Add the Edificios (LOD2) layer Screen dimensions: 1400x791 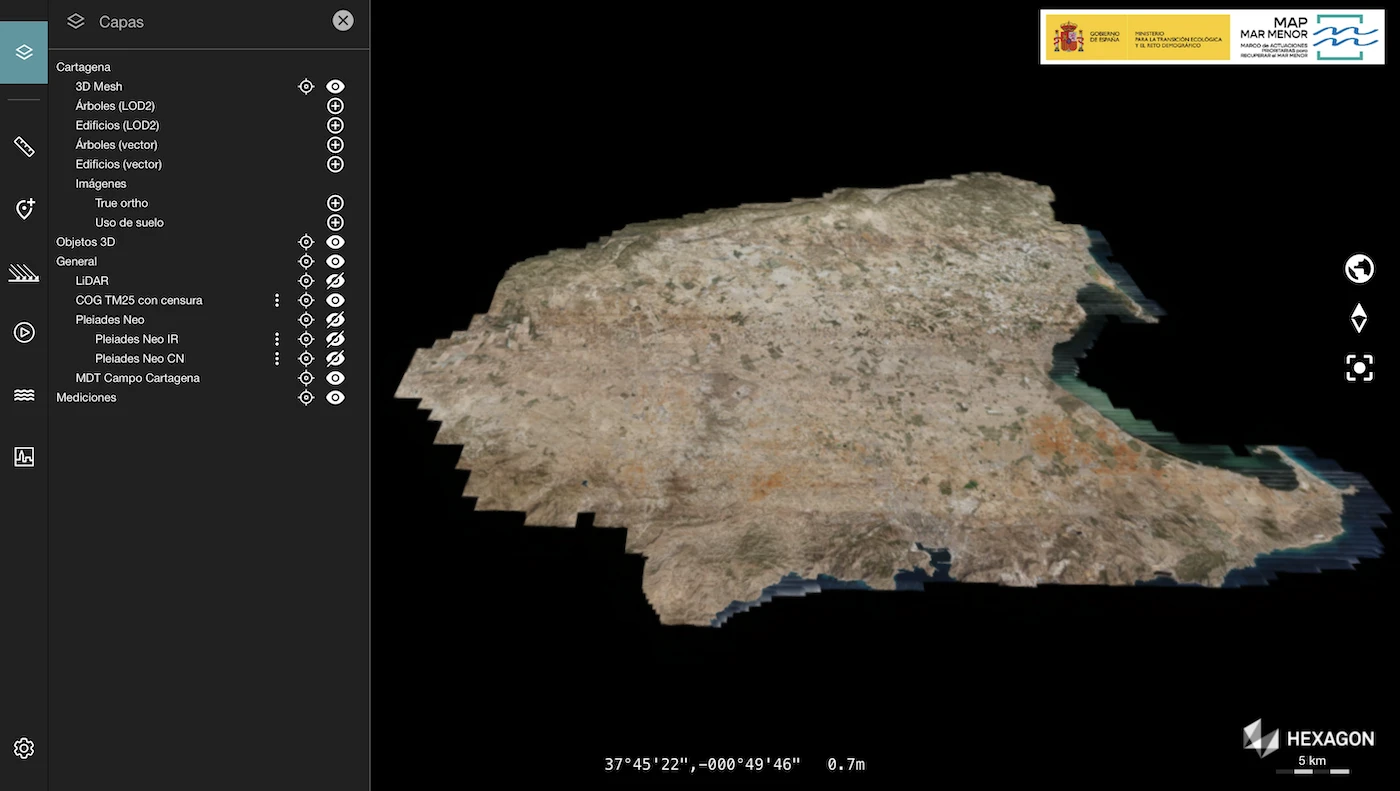click(x=335, y=125)
